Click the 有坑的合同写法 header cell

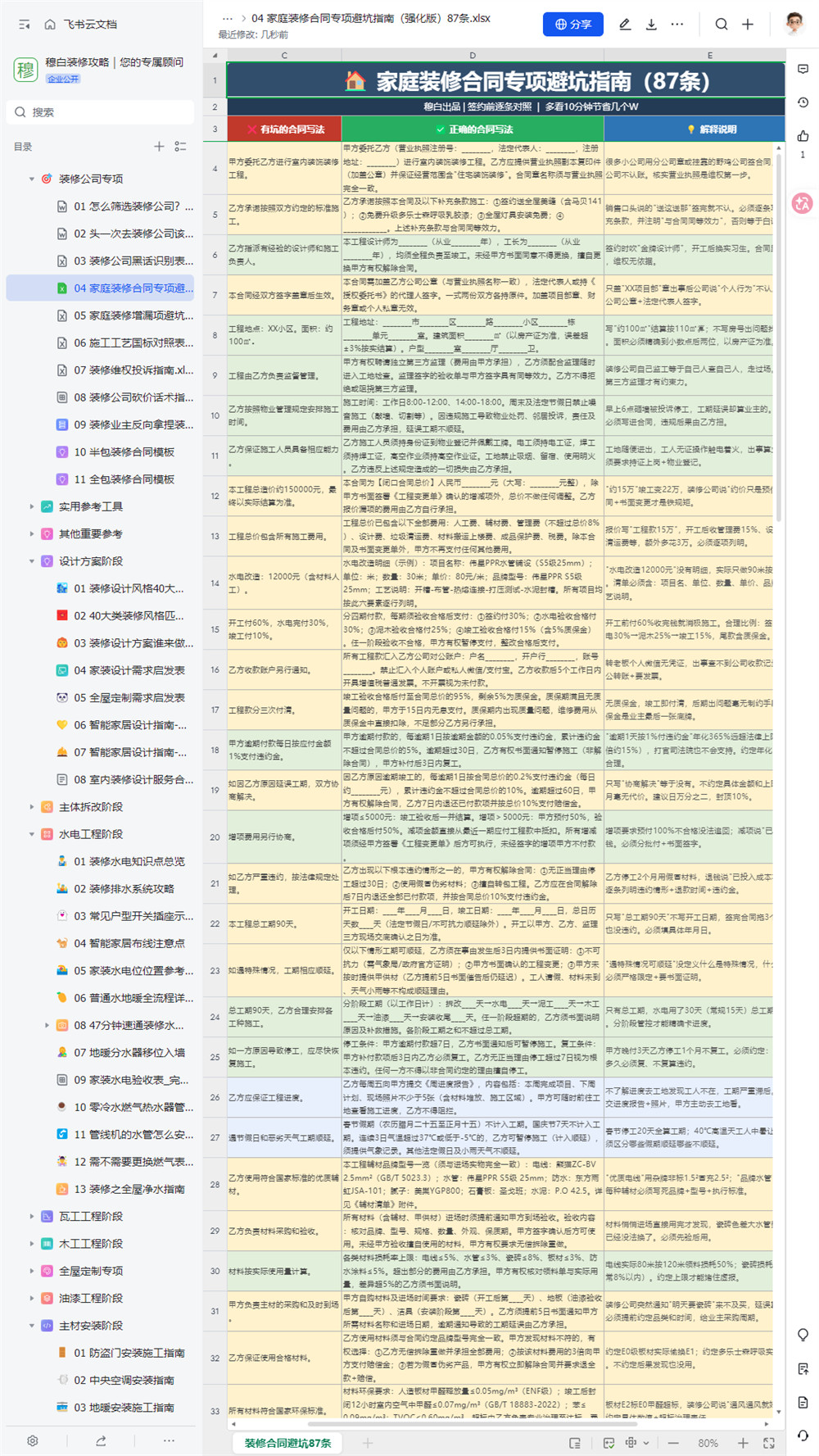tap(284, 129)
